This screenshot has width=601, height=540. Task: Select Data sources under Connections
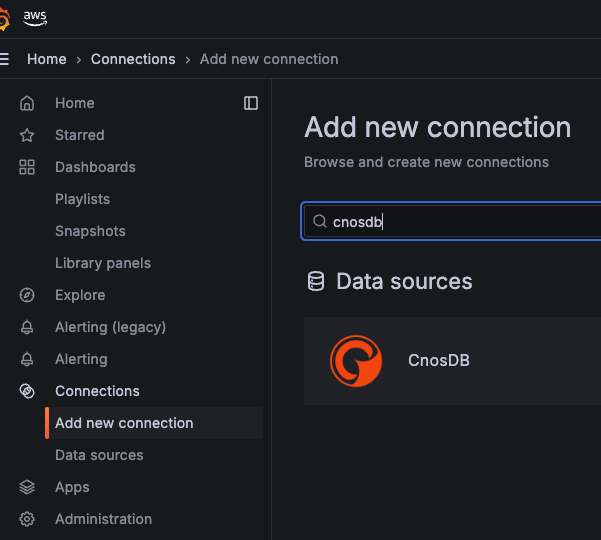pos(99,455)
